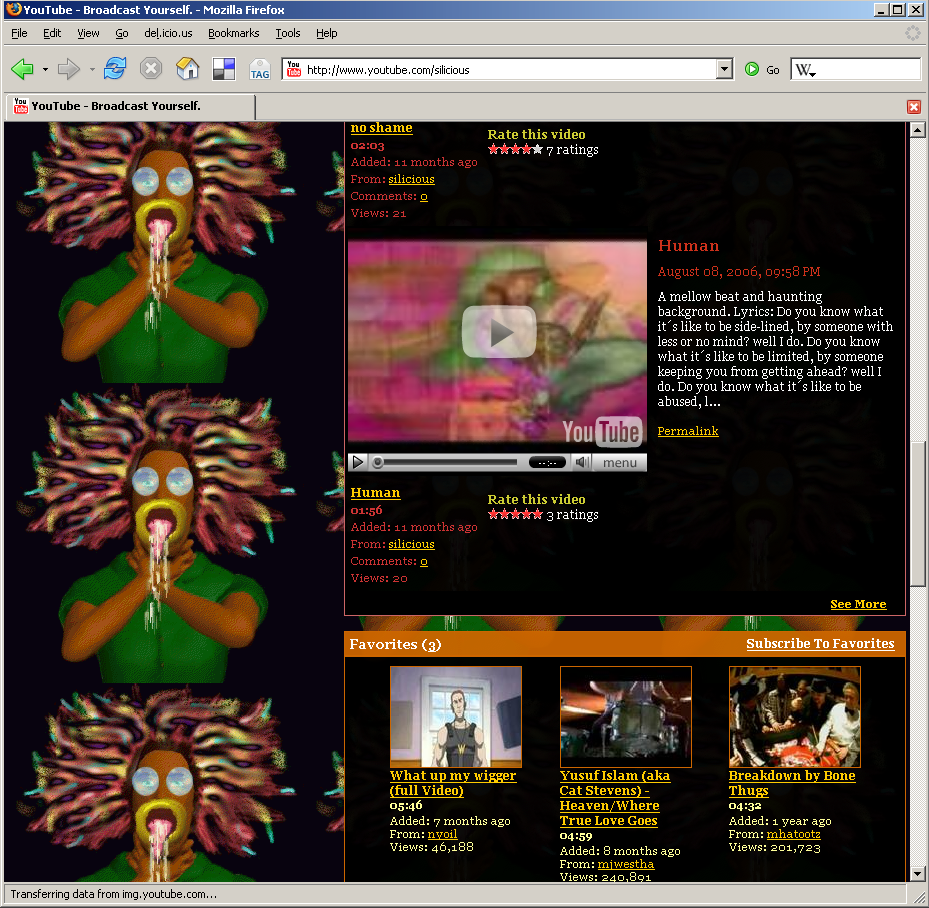The height and width of the screenshot is (908, 929).
Task: Play the Human video overlay button
Action: (499, 332)
